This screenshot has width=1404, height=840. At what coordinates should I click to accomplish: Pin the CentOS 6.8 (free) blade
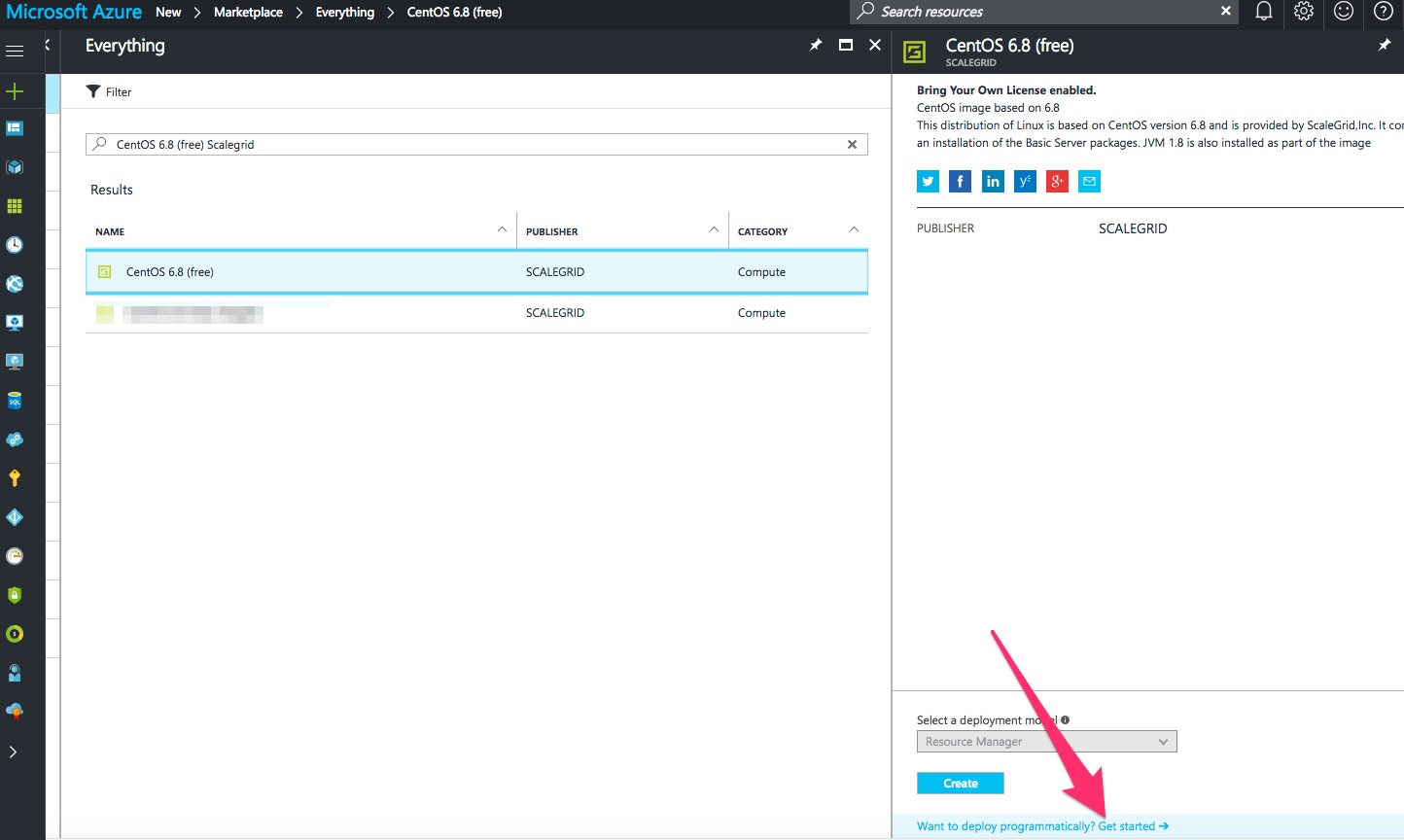[x=1385, y=45]
